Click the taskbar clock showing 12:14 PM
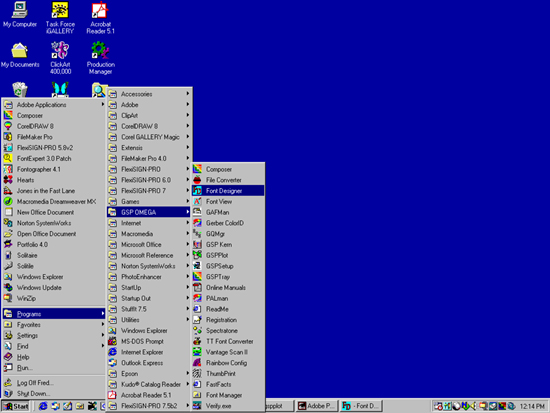Screen dimensions: 550x413 pyautogui.click(x=532, y=406)
